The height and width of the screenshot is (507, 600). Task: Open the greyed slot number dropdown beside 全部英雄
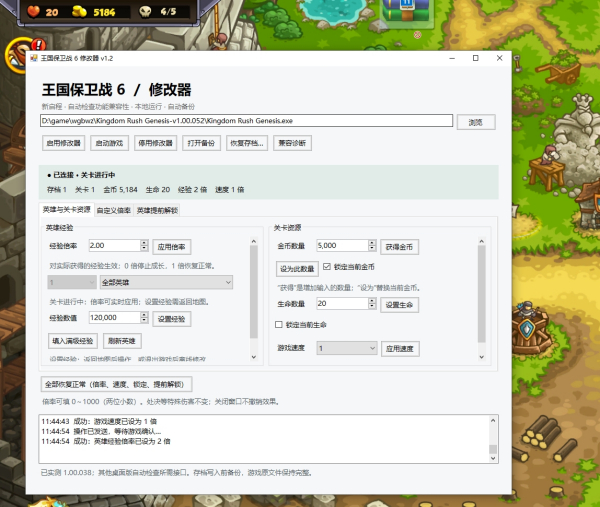(x=72, y=282)
